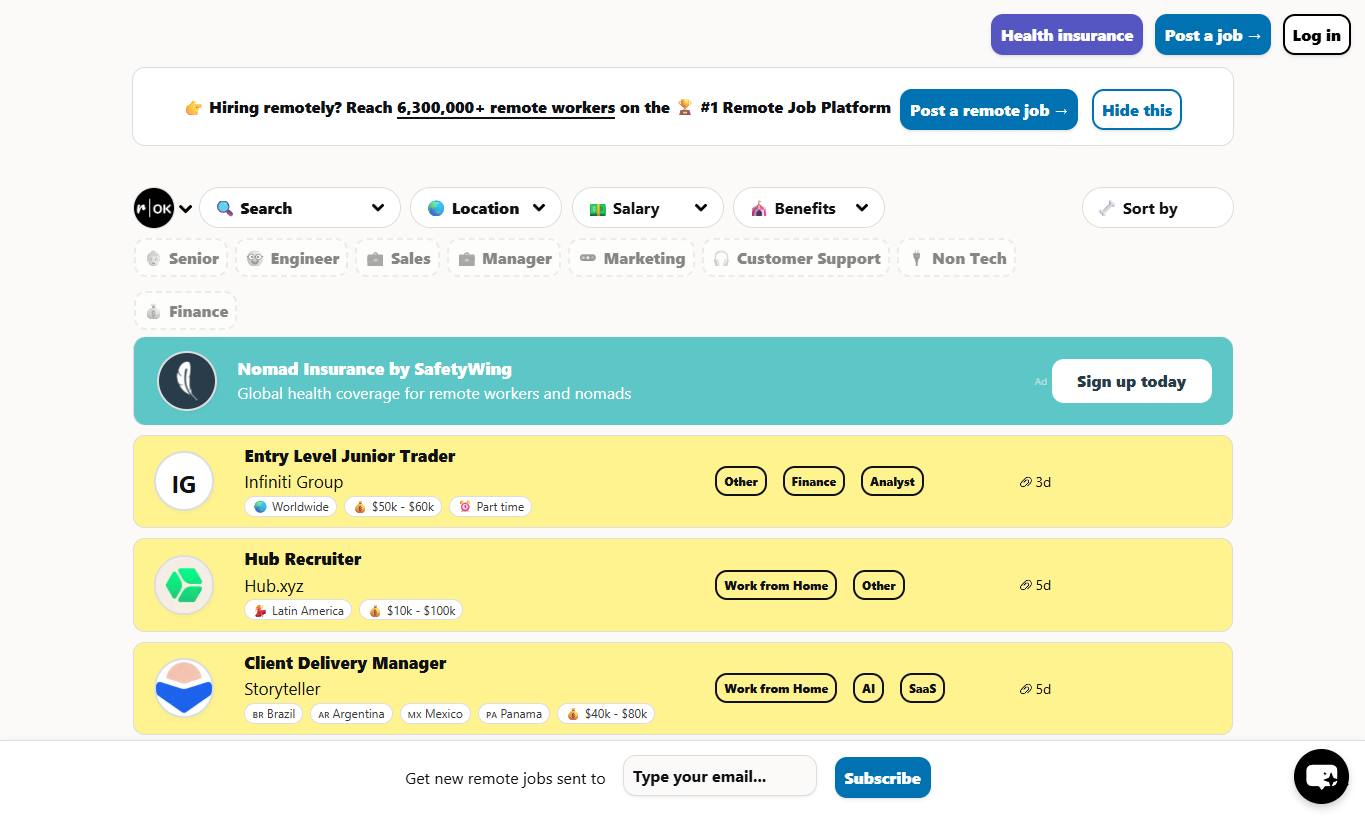Select the Analyst tag

[892, 482]
